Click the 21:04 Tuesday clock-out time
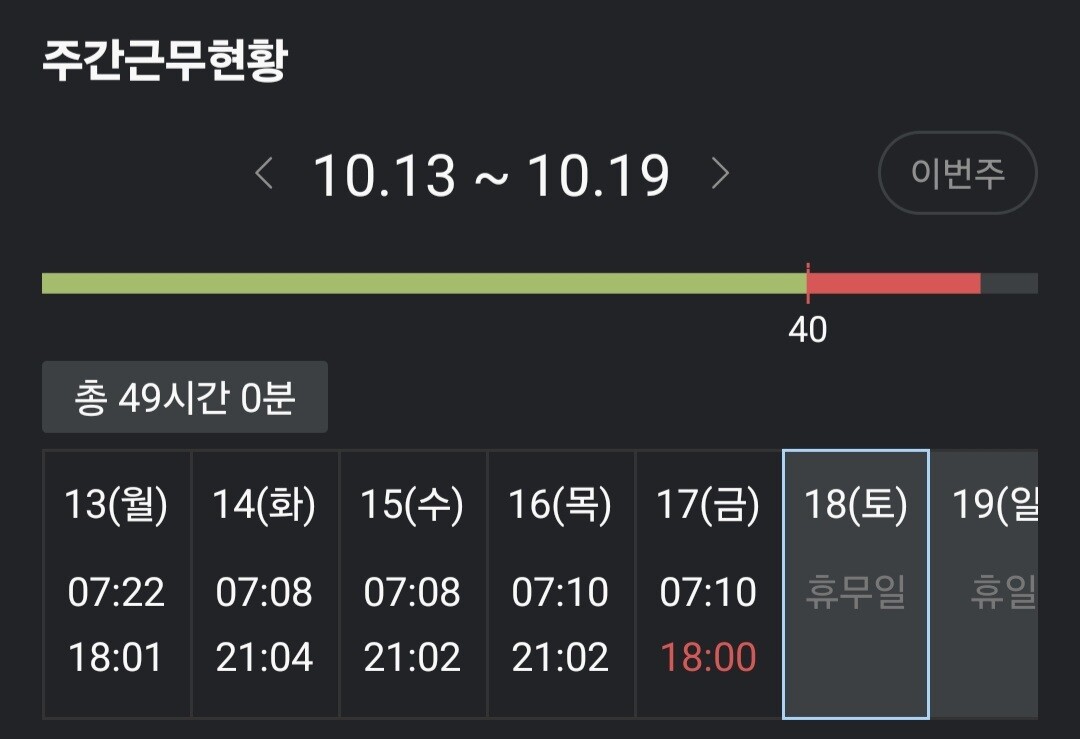Image resolution: width=1080 pixels, height=739 pixels. pyautogui.click(x=264, y=658)
